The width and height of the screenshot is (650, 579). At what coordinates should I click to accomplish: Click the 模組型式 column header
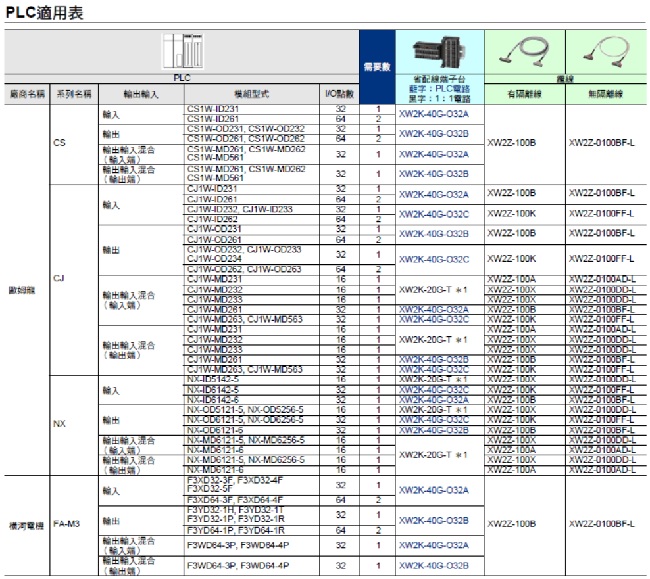pyautogui.click(x=251, y=94)
